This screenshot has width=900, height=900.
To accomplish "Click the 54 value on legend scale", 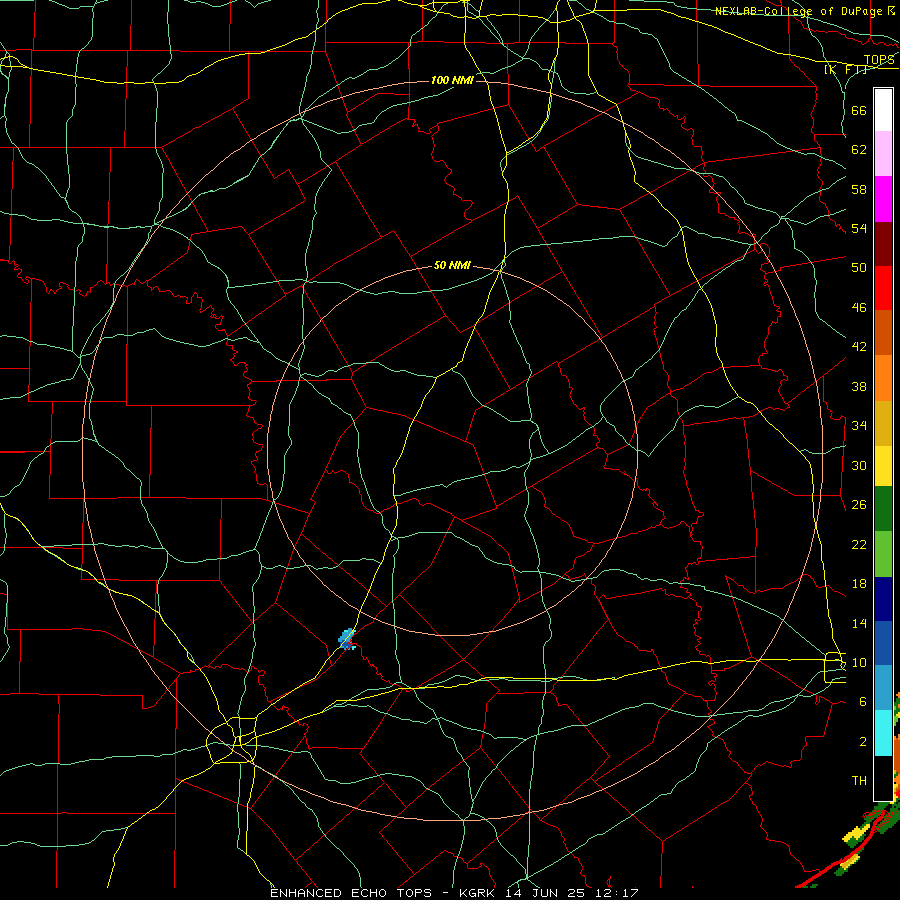I will point(859,228).
